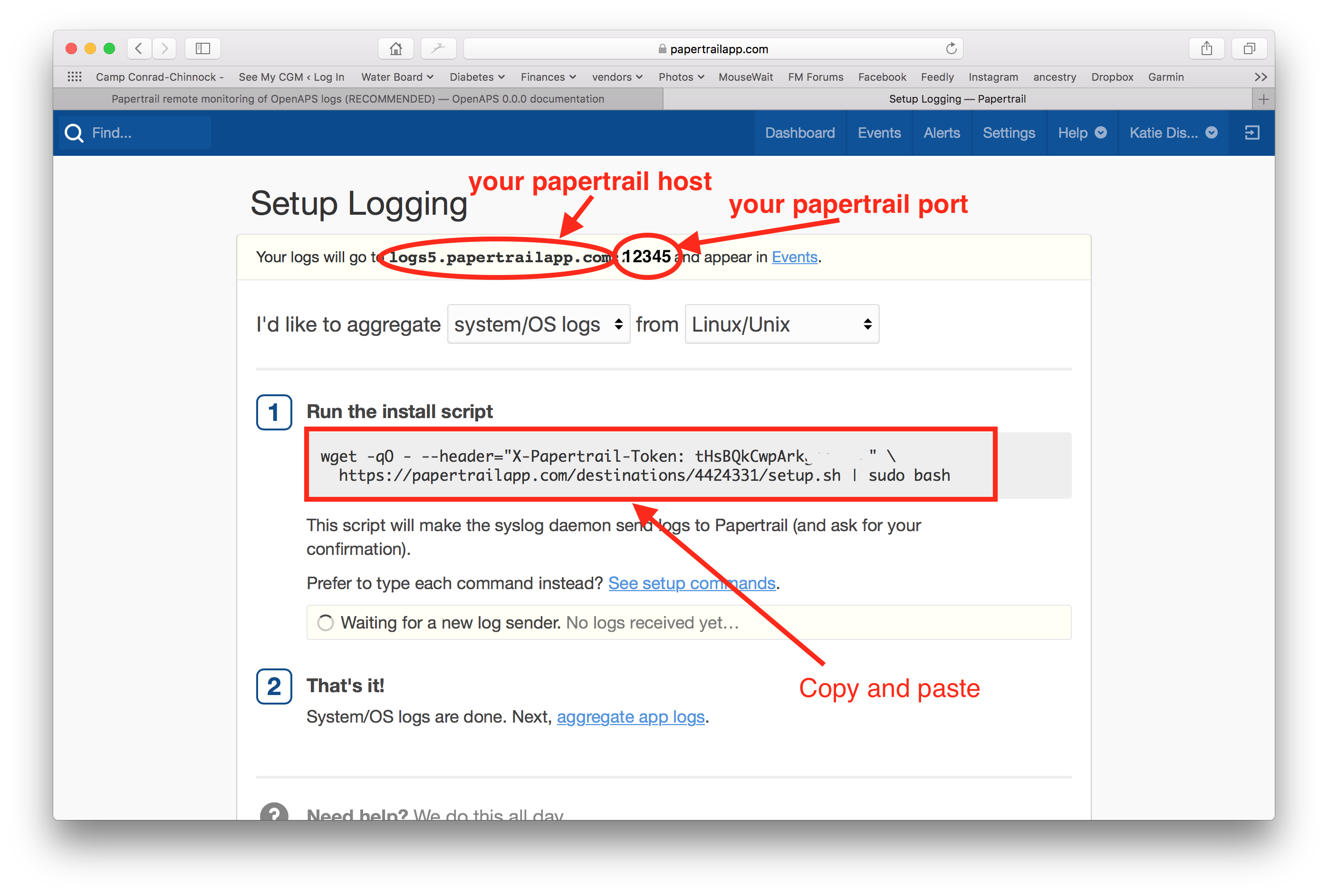Switch to the OpenAPS documentation tab

point(358,99)
